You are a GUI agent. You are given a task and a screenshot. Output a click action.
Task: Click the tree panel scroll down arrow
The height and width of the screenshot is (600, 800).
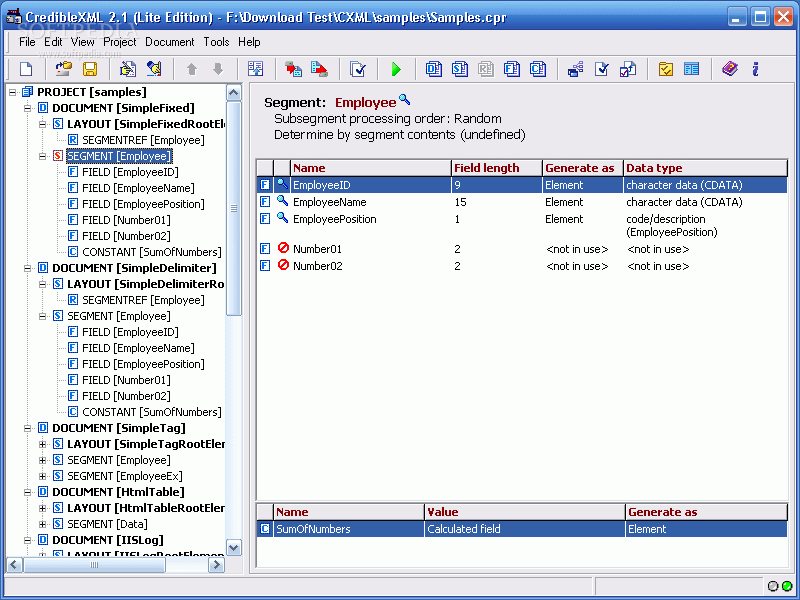point(233,548)
